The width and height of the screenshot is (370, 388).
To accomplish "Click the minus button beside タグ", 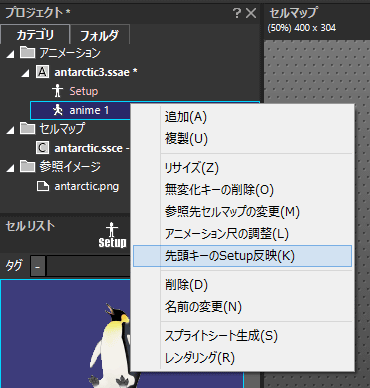I will [x=38, y=267].
